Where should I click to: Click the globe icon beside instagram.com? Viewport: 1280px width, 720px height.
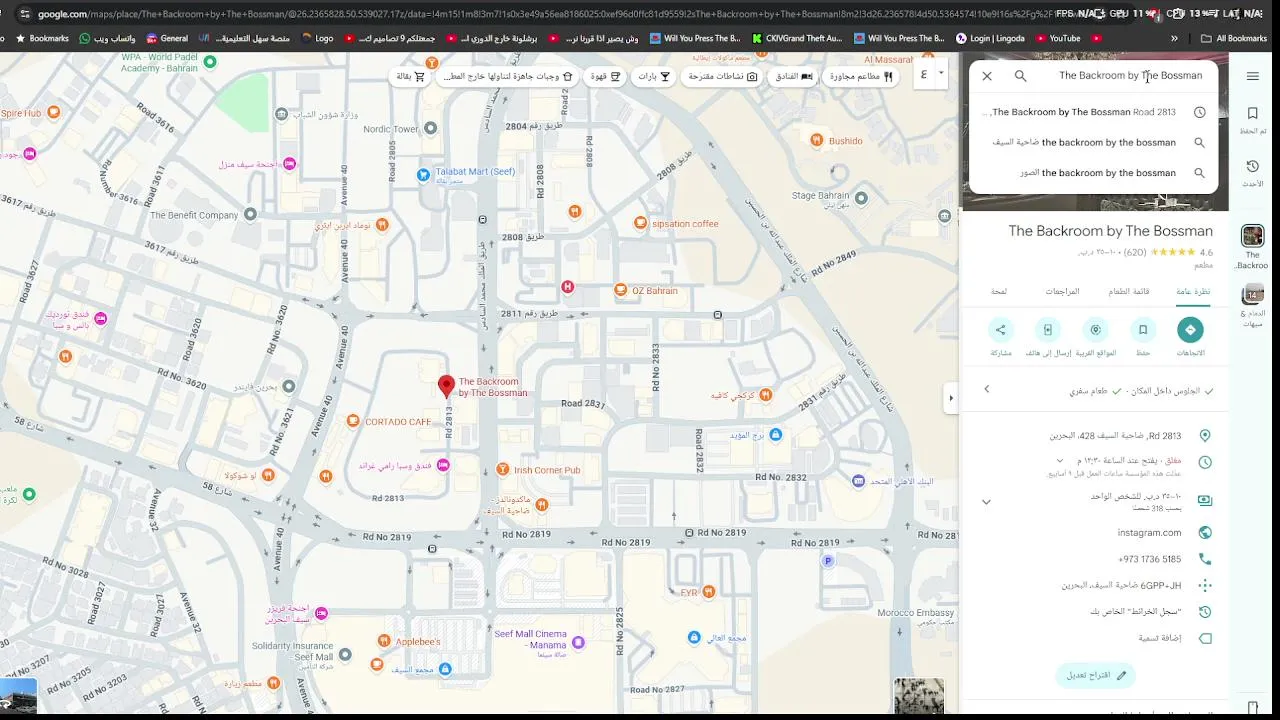[1205, 533]
